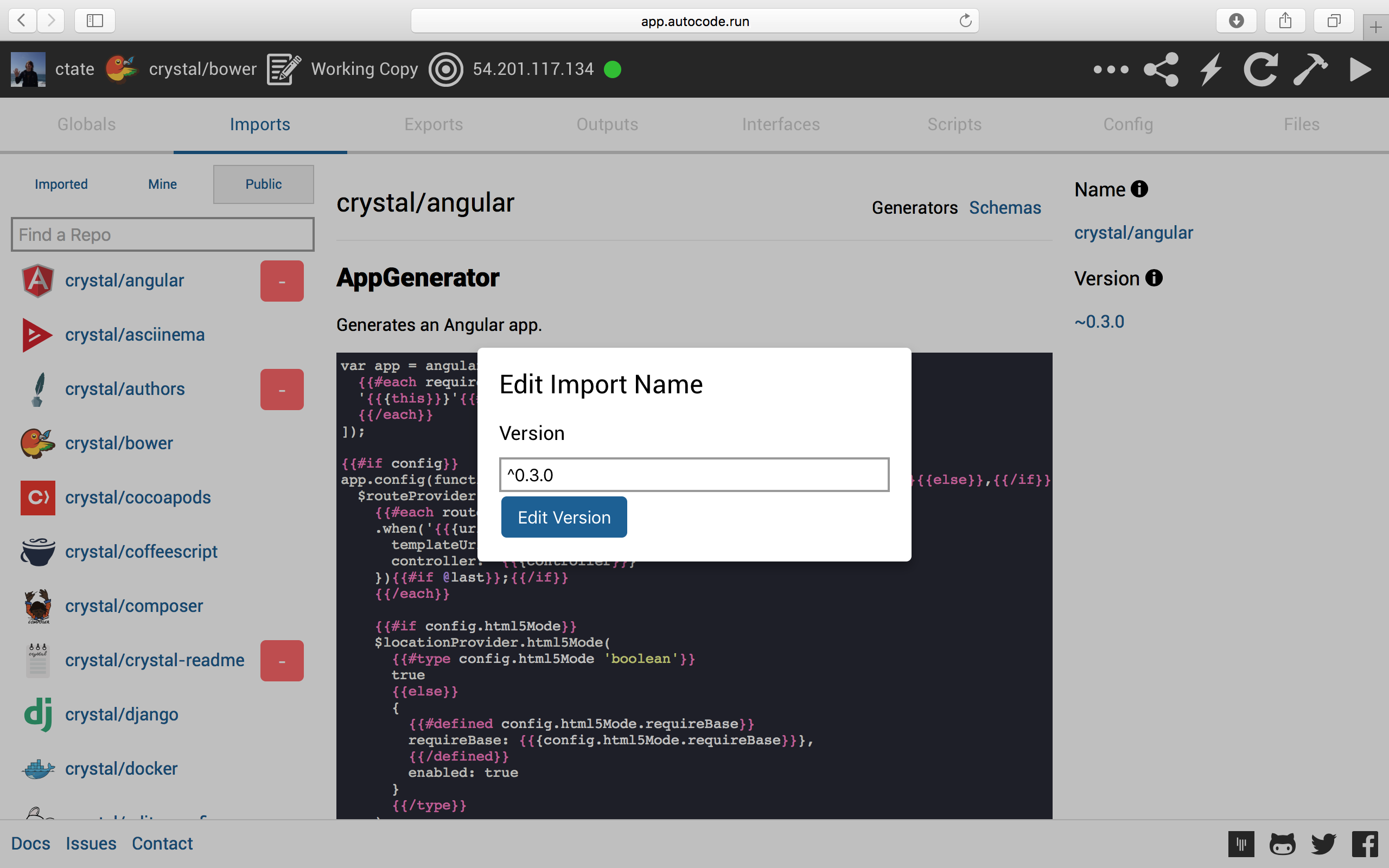Select crystal/django in the repo list
The height and width of the screenshot is (868, 1389).
[x=122, y=714]
